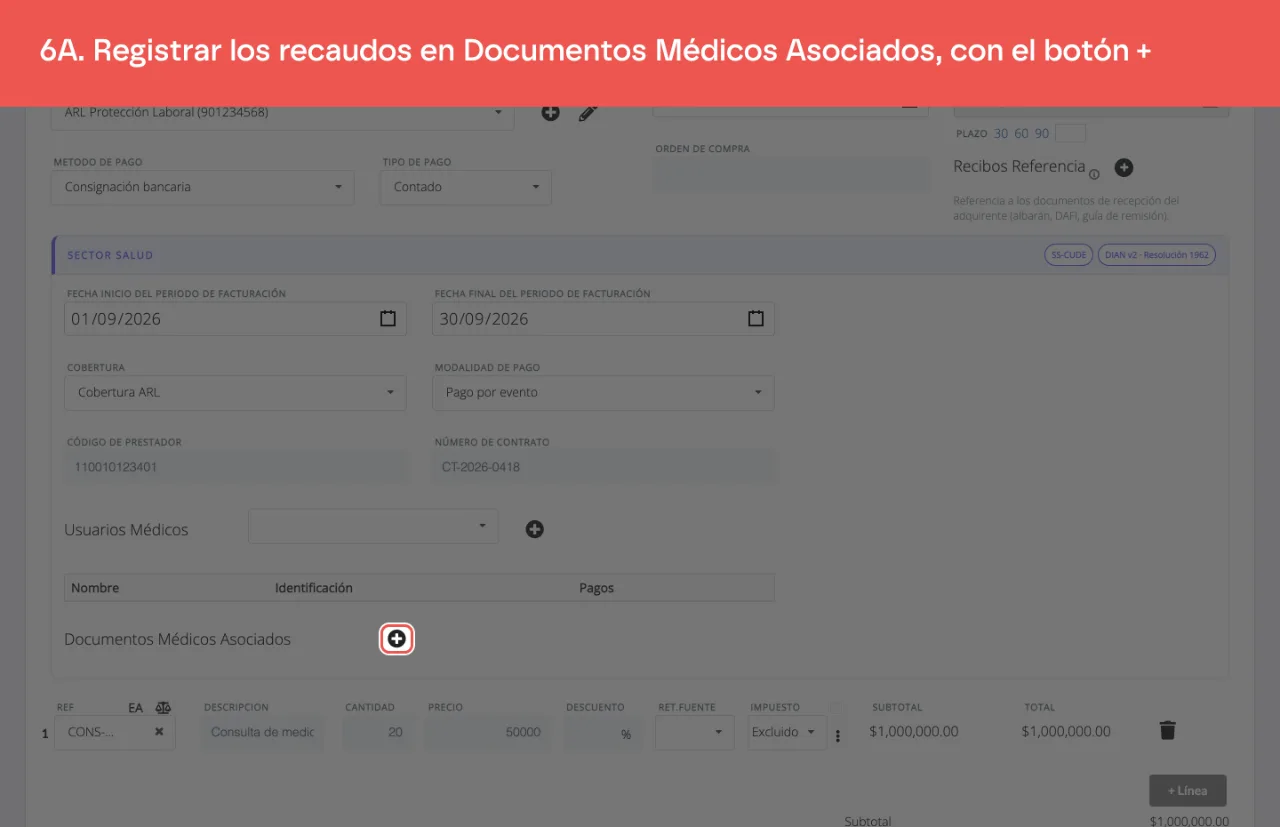
Task: Click the Pagos column header
Action: click(x=596, y=588)
